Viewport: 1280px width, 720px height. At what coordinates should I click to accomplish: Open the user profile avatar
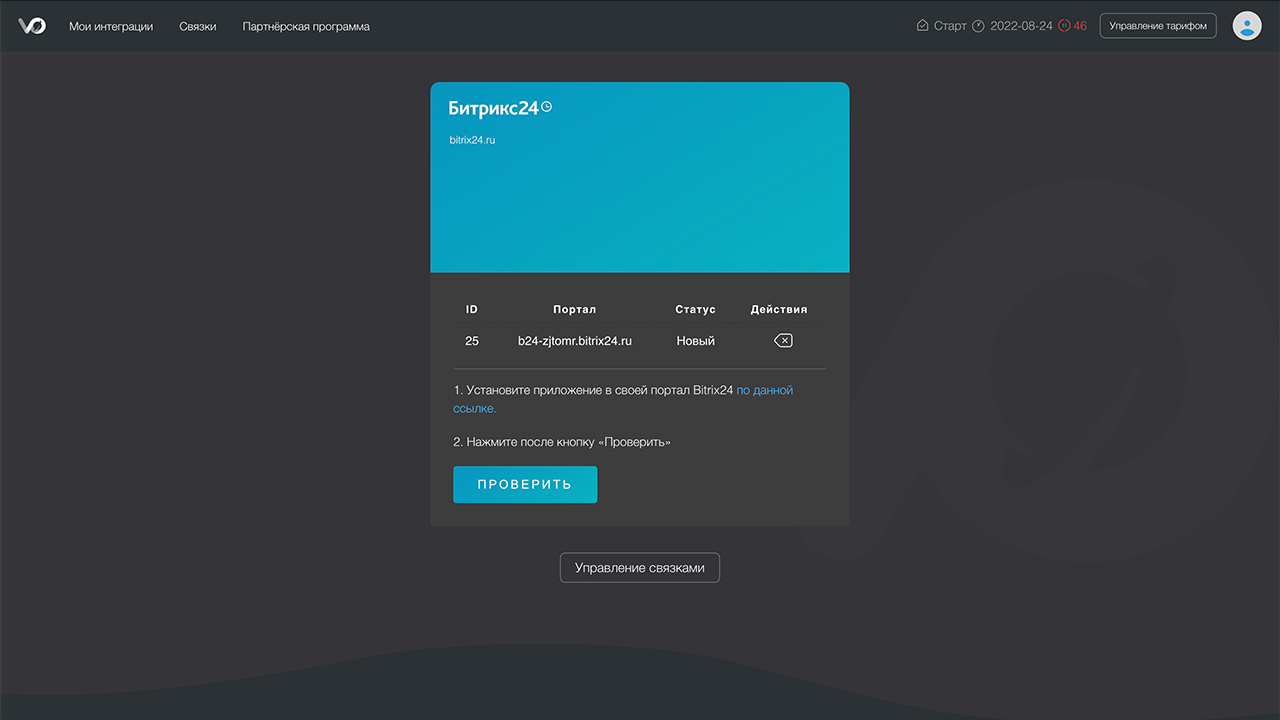(x=1247, y=26)
